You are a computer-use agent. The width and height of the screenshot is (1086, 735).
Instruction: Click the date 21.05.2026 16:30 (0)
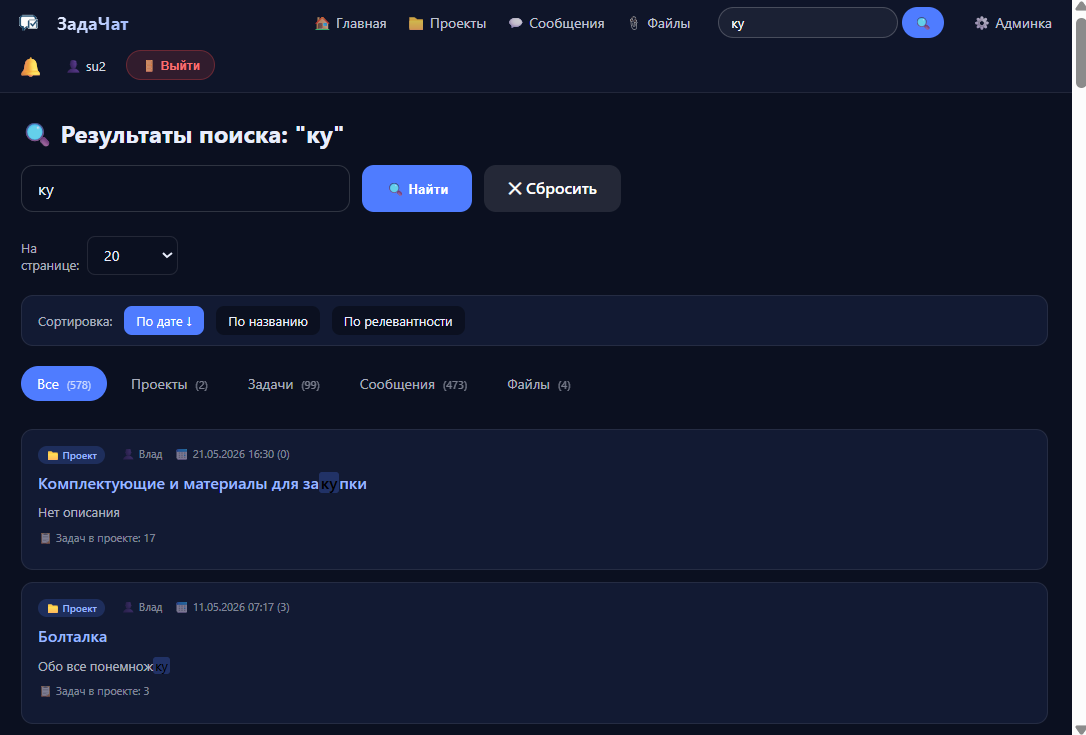click(x=241, y=454)
